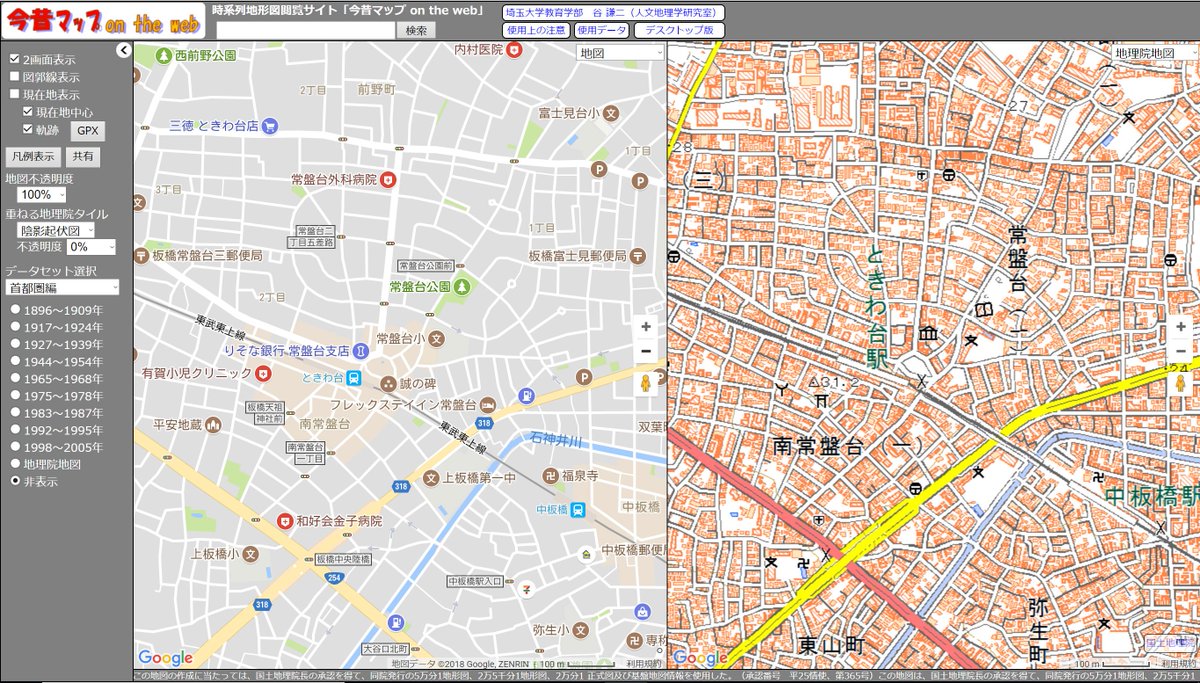This screenshot has width=1200, height=683.
Task: Click the ときわ台 station icon on map
Action: coord(354,377)
